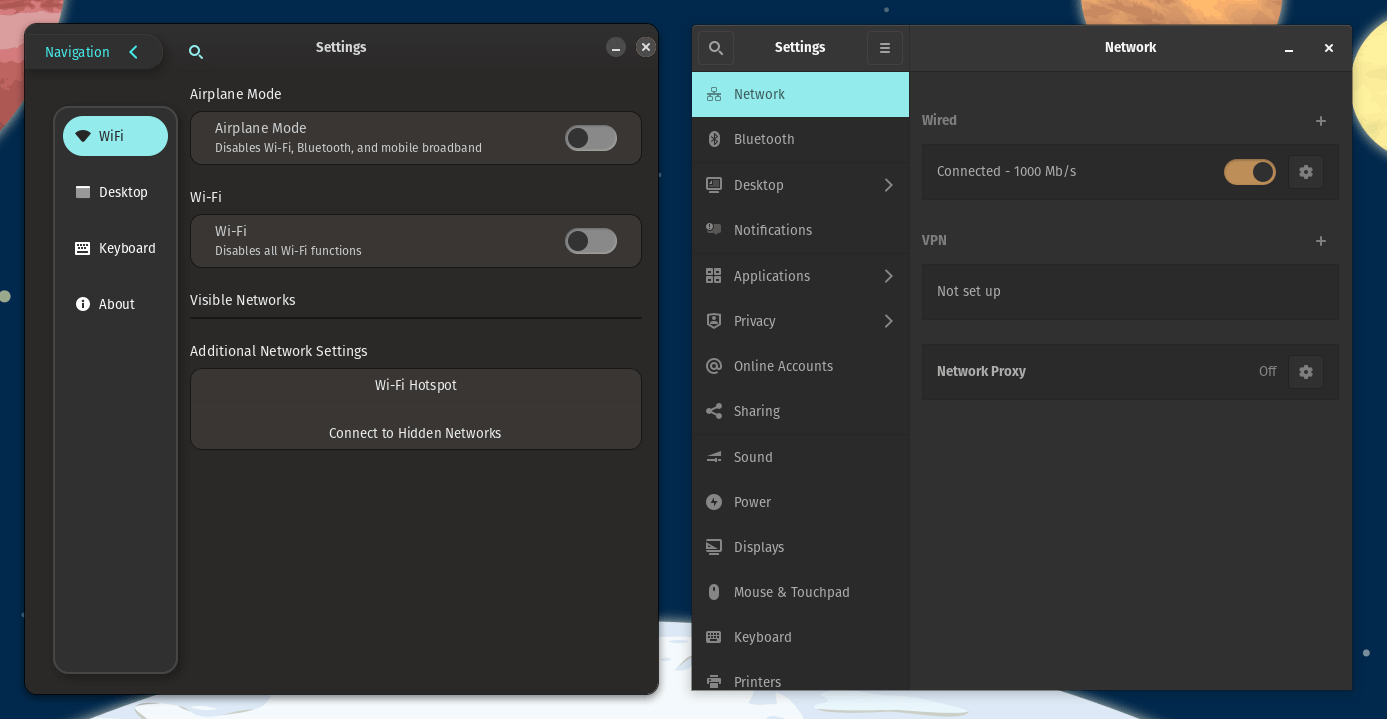The image size is (1387, 719).
Task: Add a wired connection with the plus icon
Action: (x=1320, y=121)
